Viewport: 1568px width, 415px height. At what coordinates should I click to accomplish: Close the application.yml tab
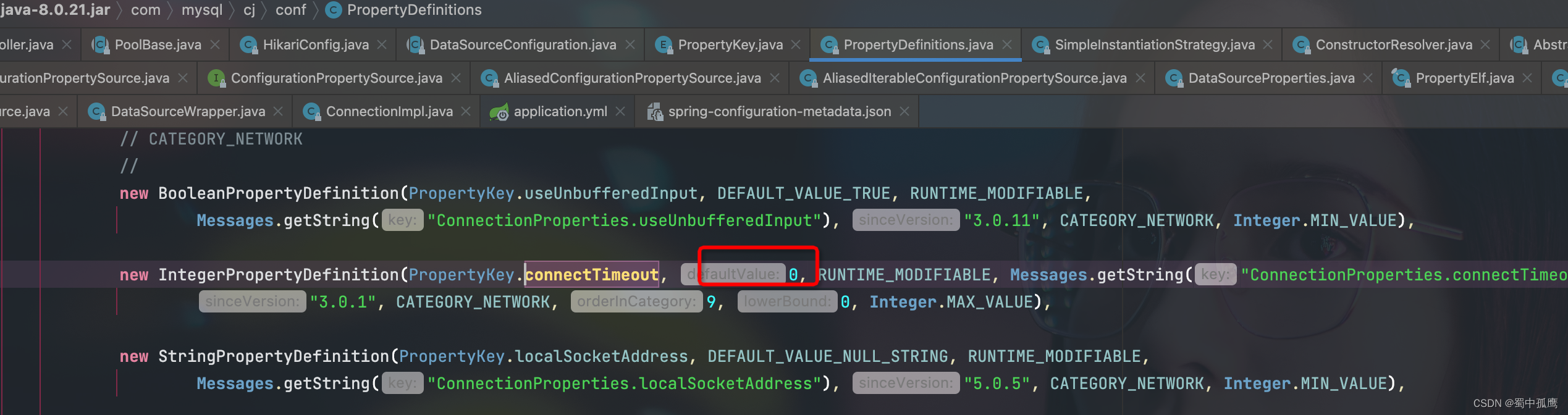coord(620,112)
